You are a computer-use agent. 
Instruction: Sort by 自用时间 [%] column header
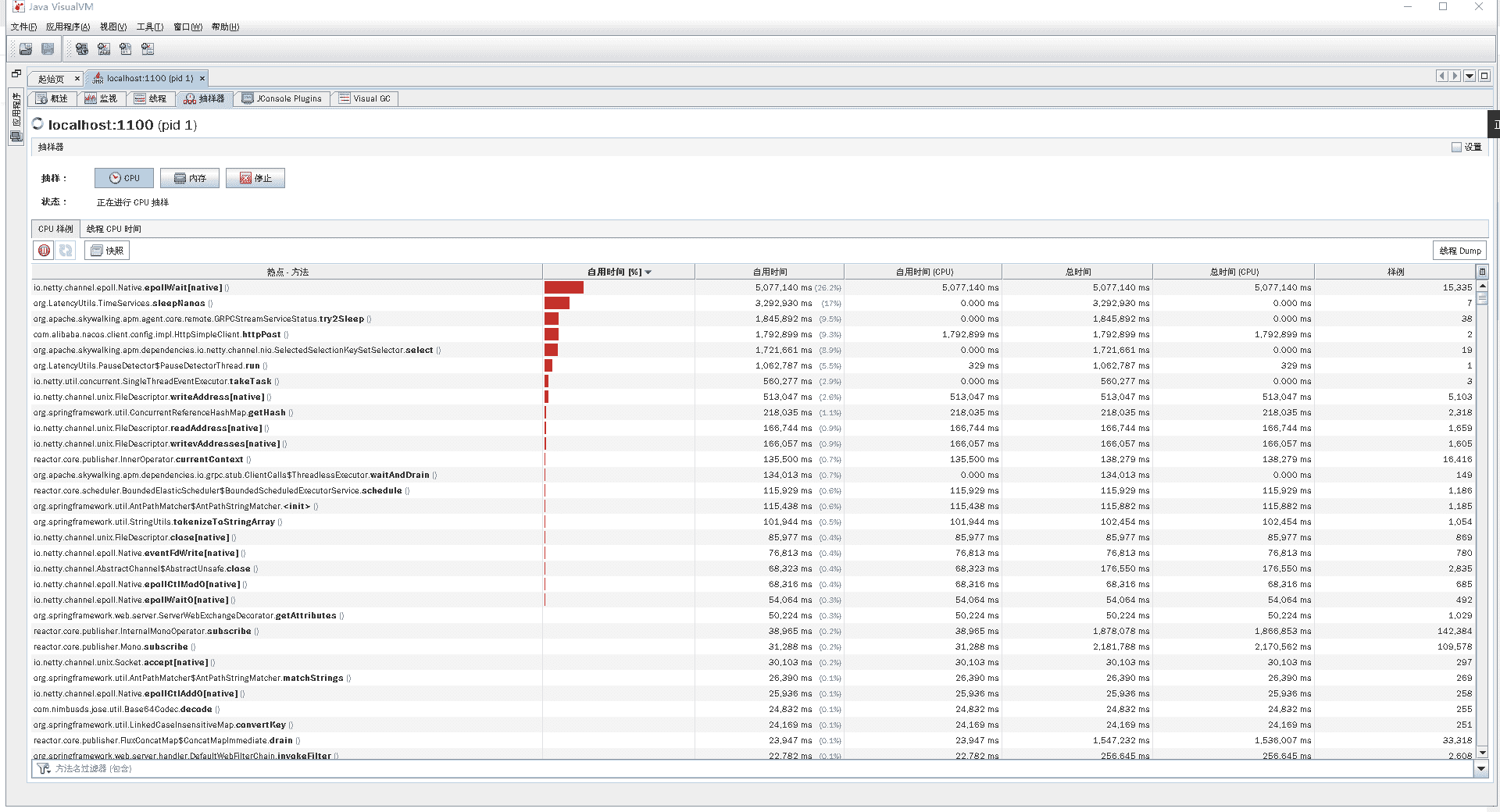619,272
